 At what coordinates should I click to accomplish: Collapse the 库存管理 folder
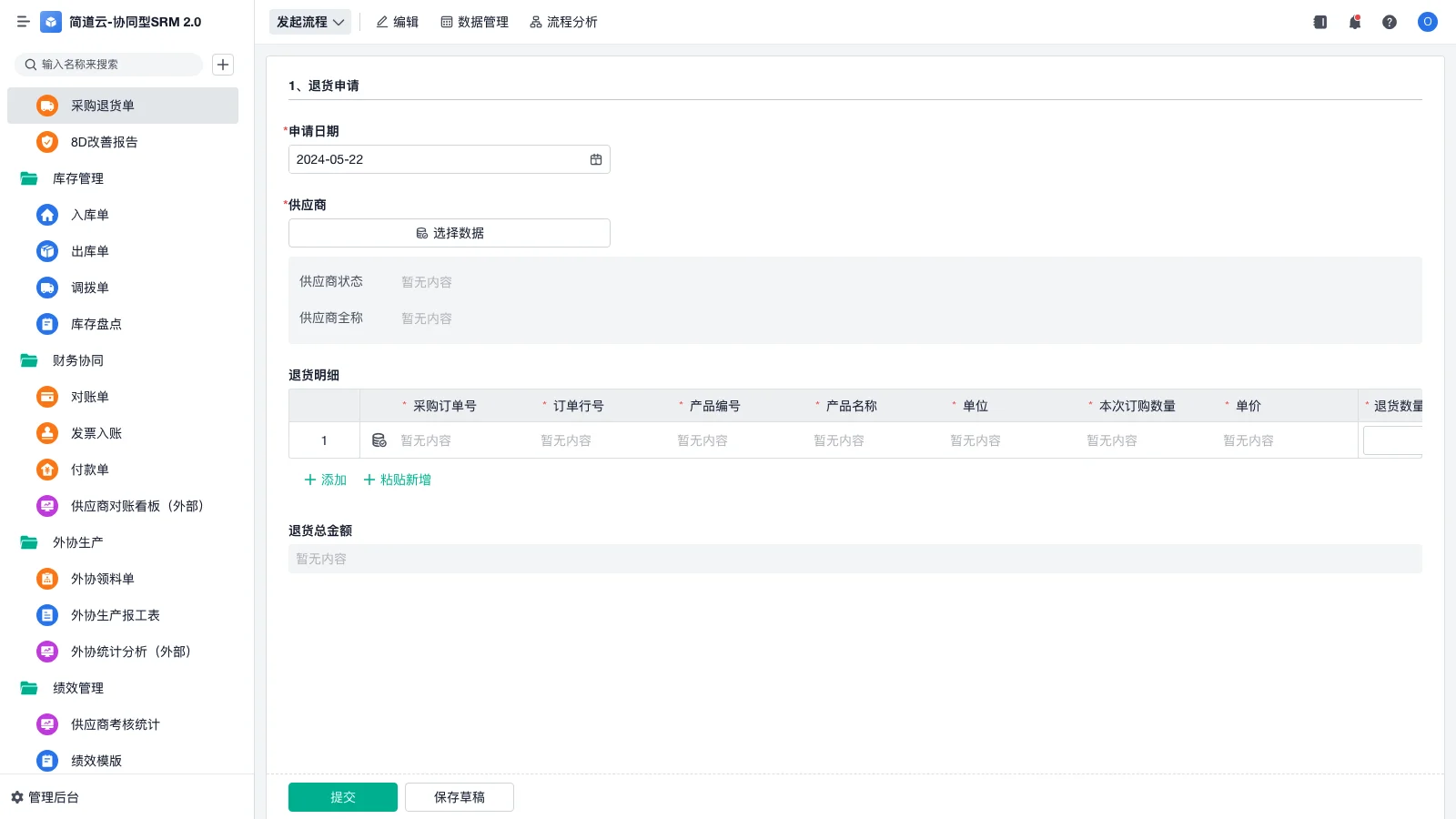pyautogui.click(x=29, y=178)
